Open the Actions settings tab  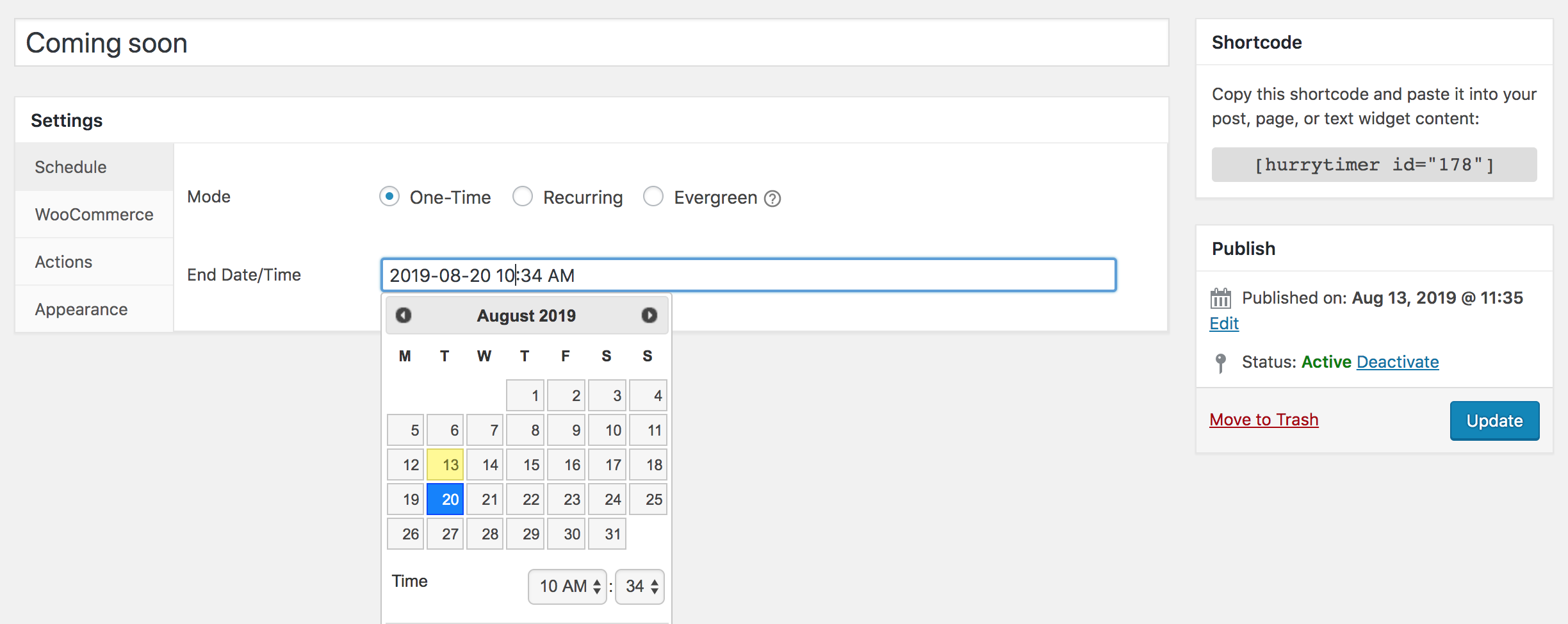click(x=63, y=262)
